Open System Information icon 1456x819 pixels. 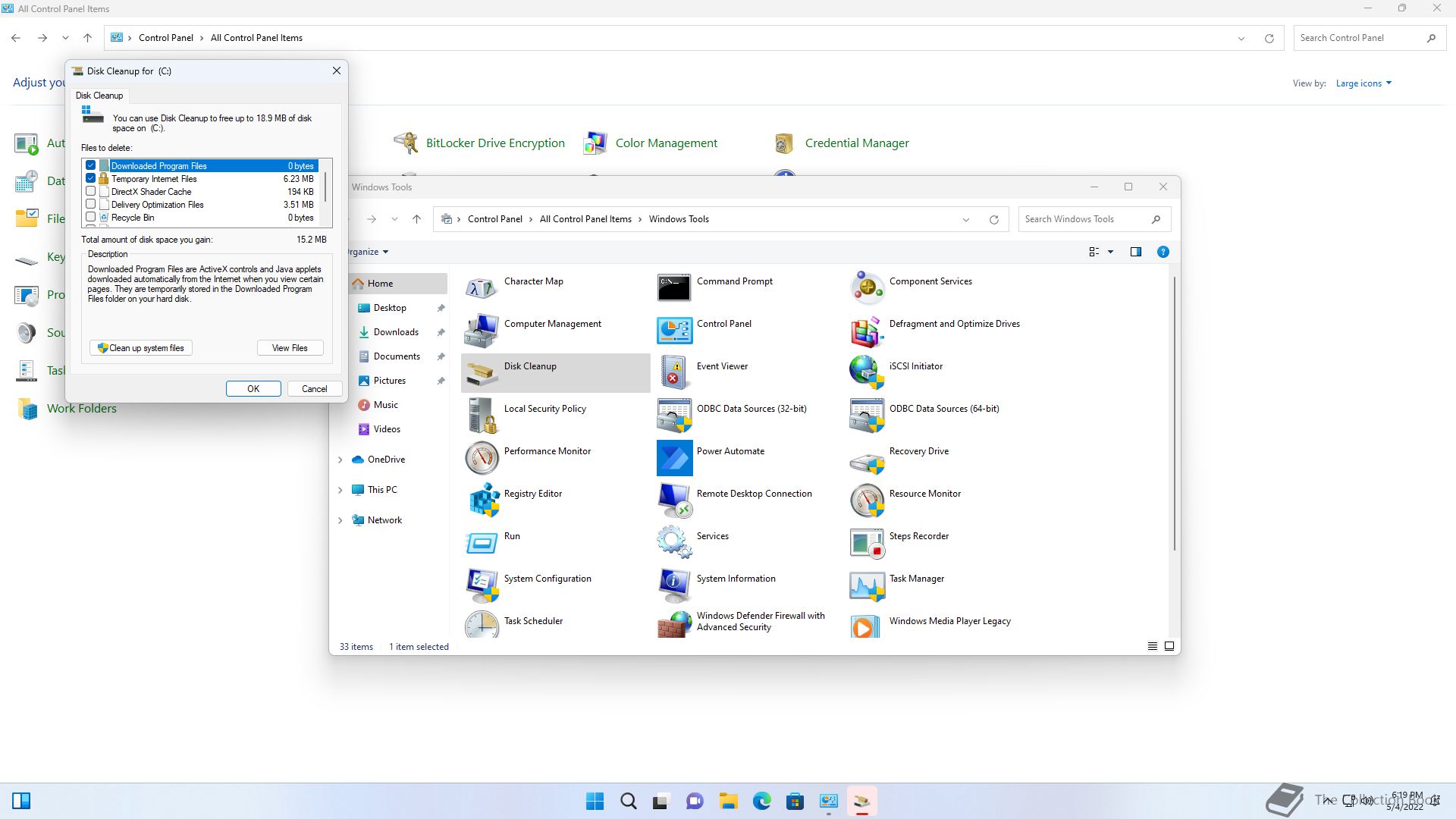coord(674,585)
